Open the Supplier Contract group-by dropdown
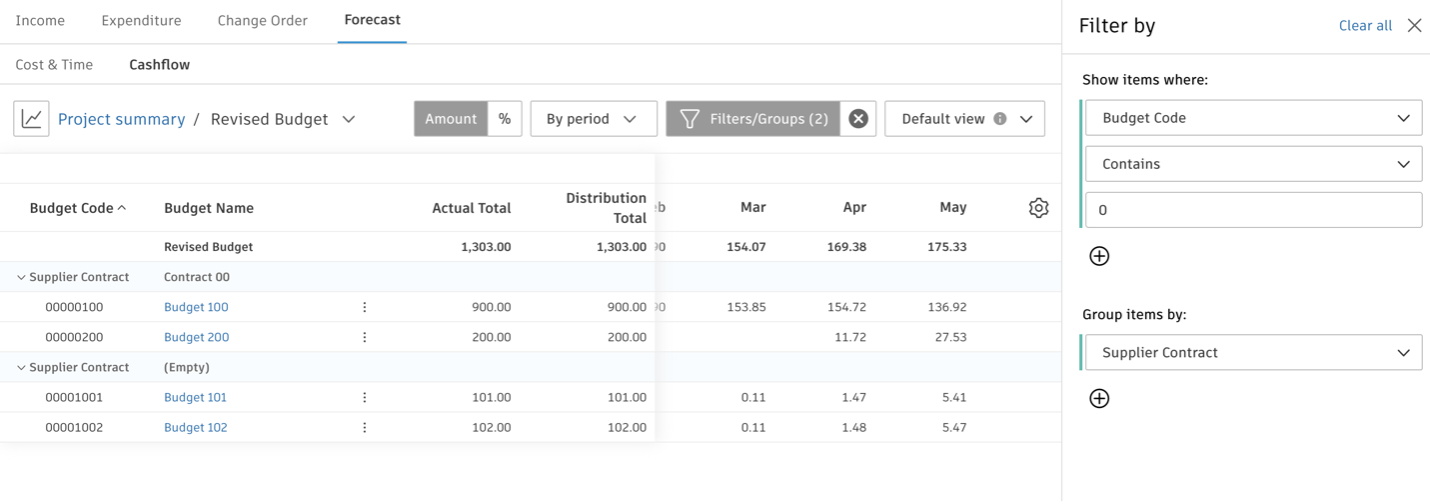This screenshot has height=504, width=1430. [x=1254, y=353]
